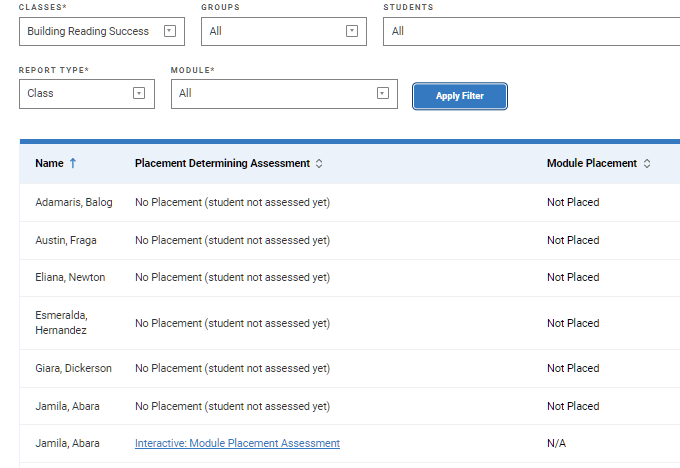Click the Module Placement column header

[592, 164]
